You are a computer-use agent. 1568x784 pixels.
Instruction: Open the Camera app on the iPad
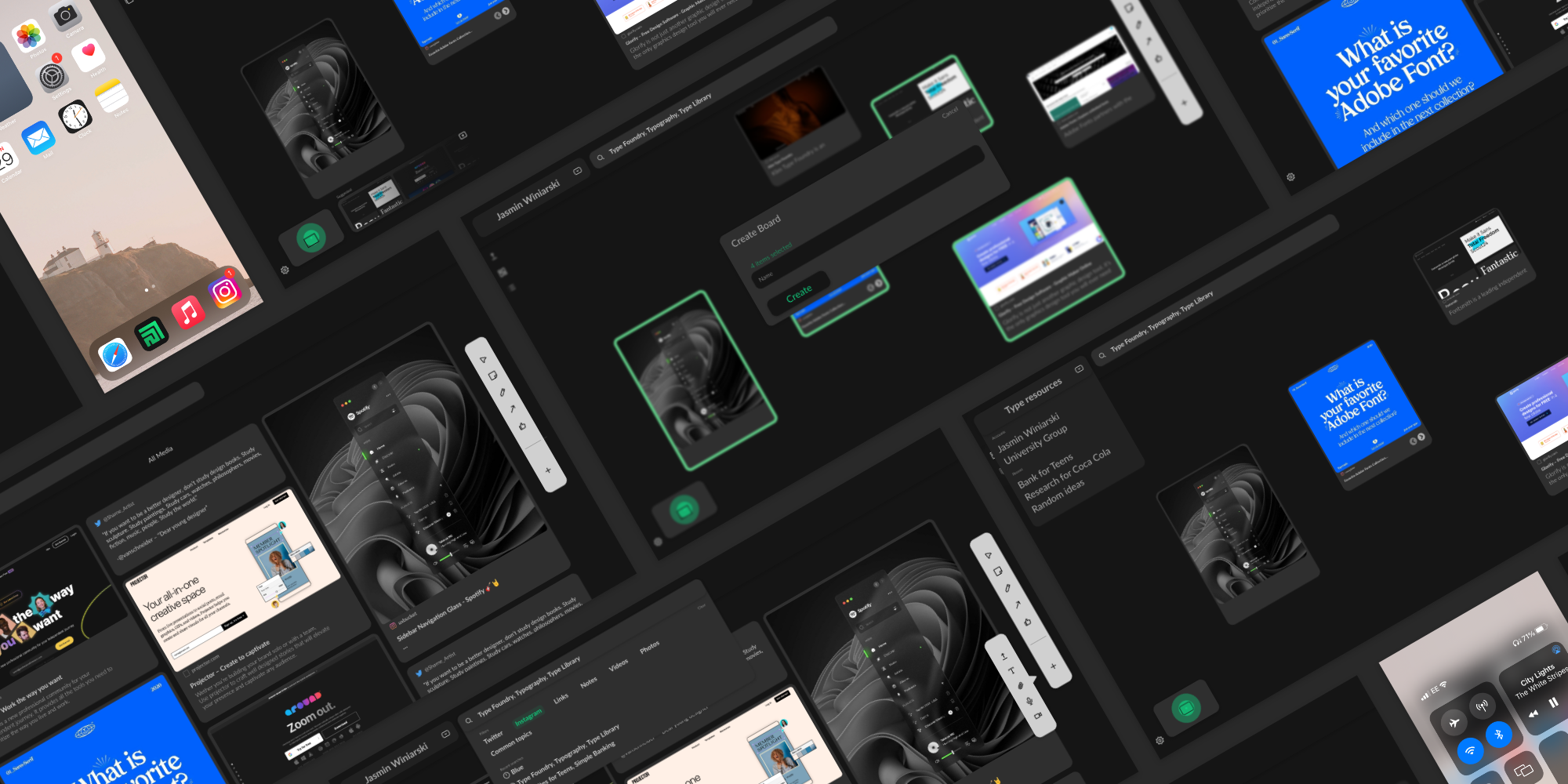coord(66,14)
